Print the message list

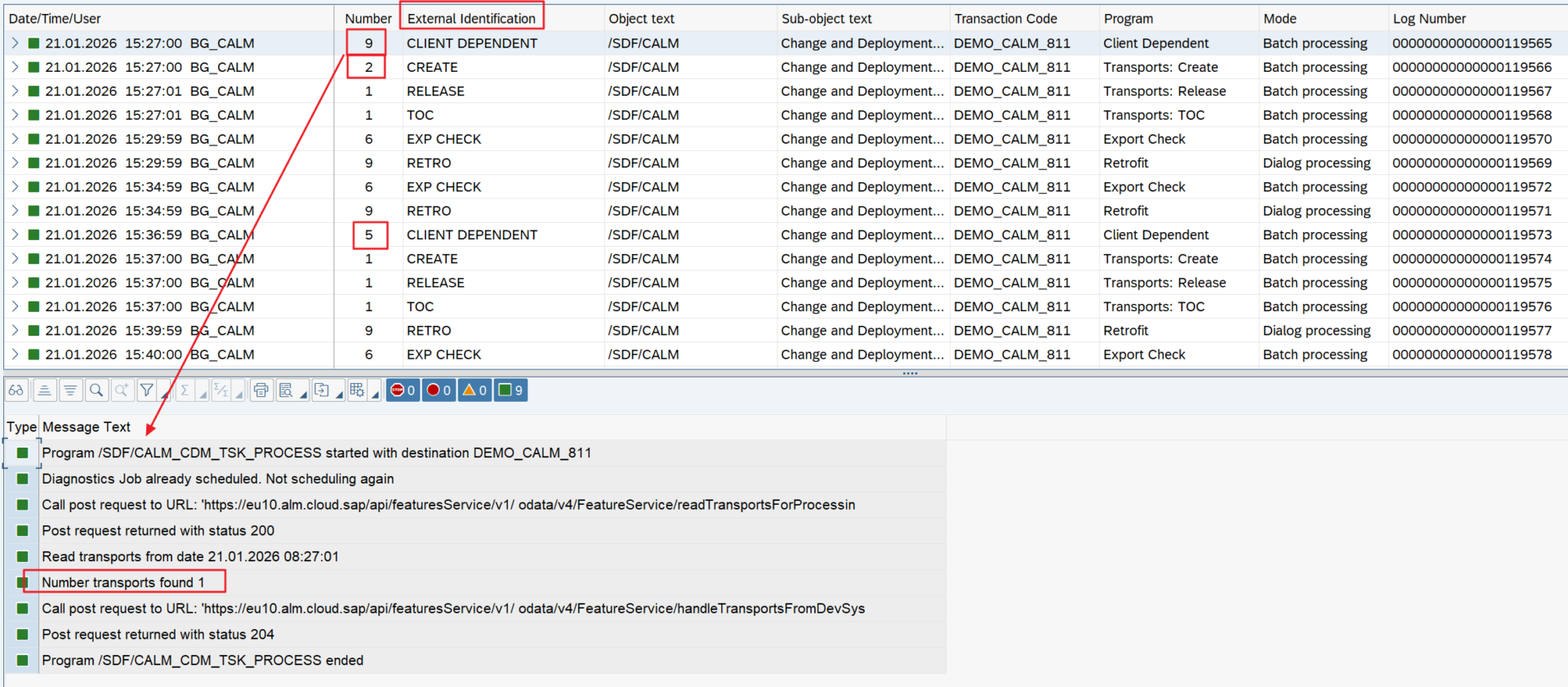point(261,390)
